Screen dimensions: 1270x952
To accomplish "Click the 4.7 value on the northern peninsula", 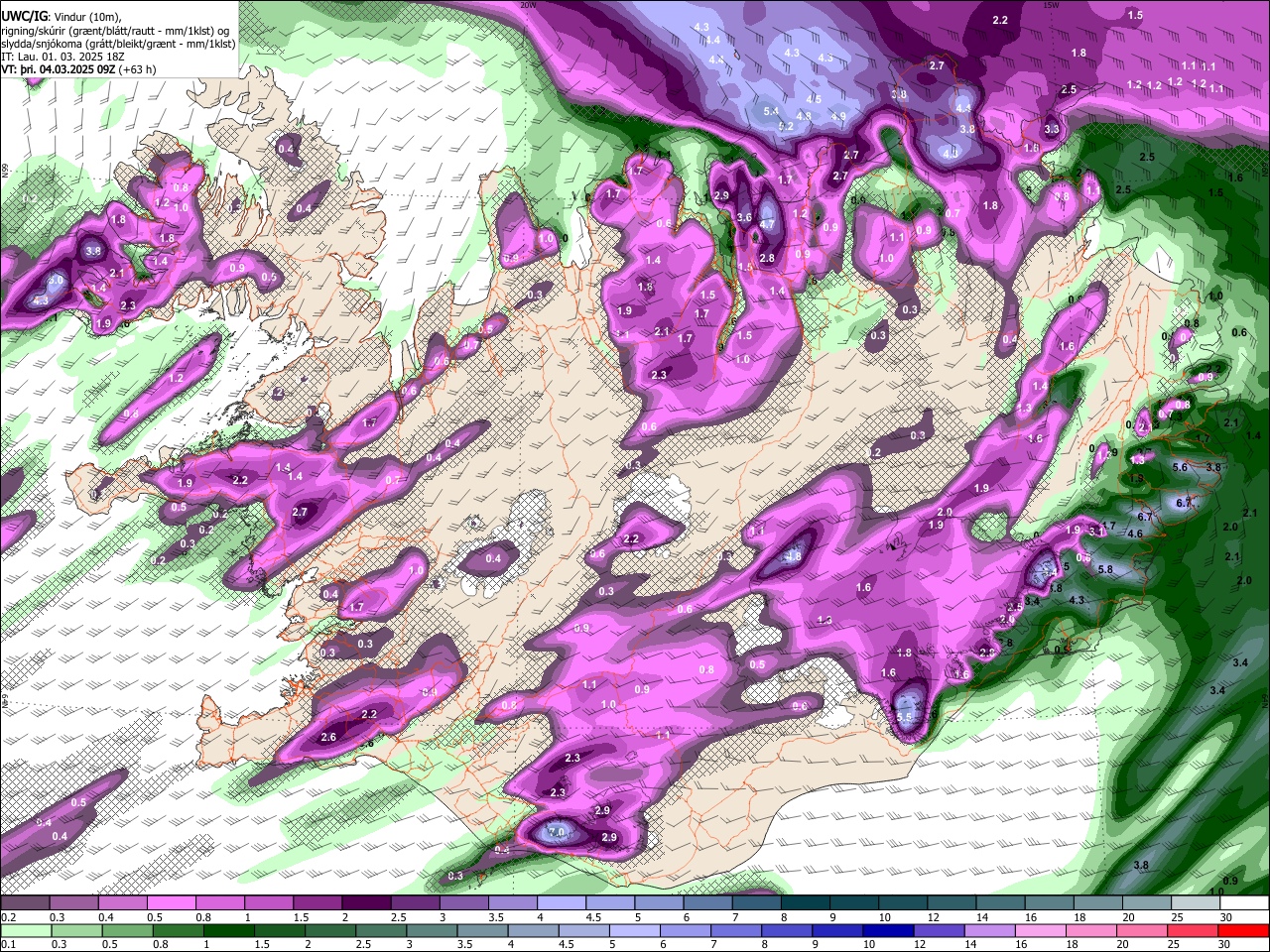I will [x=766, y=224].
